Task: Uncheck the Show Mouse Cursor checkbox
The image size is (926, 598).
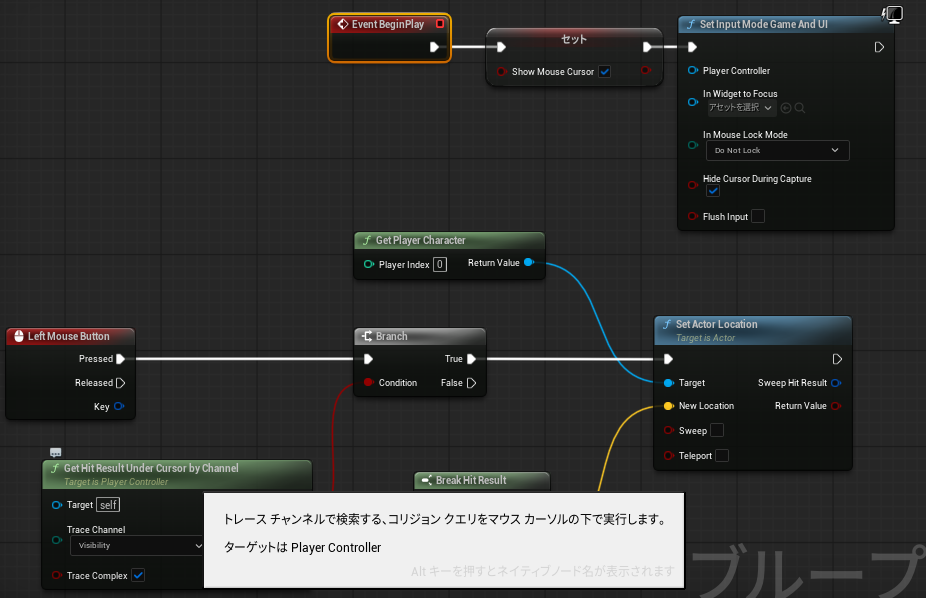Action: click(605, 72)
